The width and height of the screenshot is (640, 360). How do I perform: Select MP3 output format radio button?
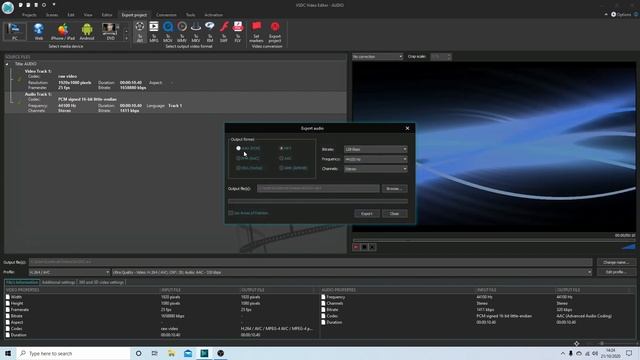pyautogui.click(x=281, y=148)
